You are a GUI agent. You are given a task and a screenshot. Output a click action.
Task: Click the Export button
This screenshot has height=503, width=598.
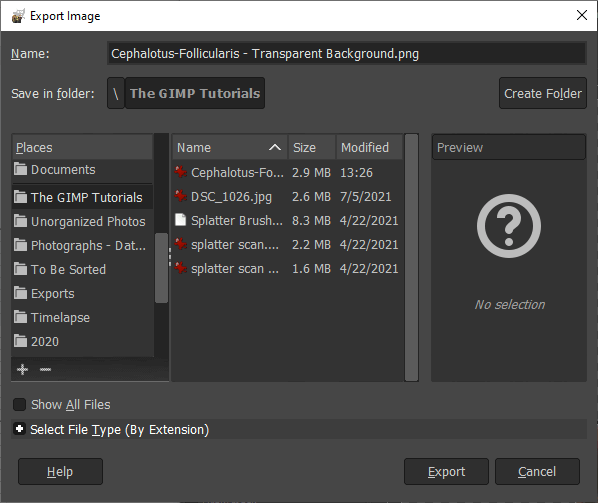(446, 472)
